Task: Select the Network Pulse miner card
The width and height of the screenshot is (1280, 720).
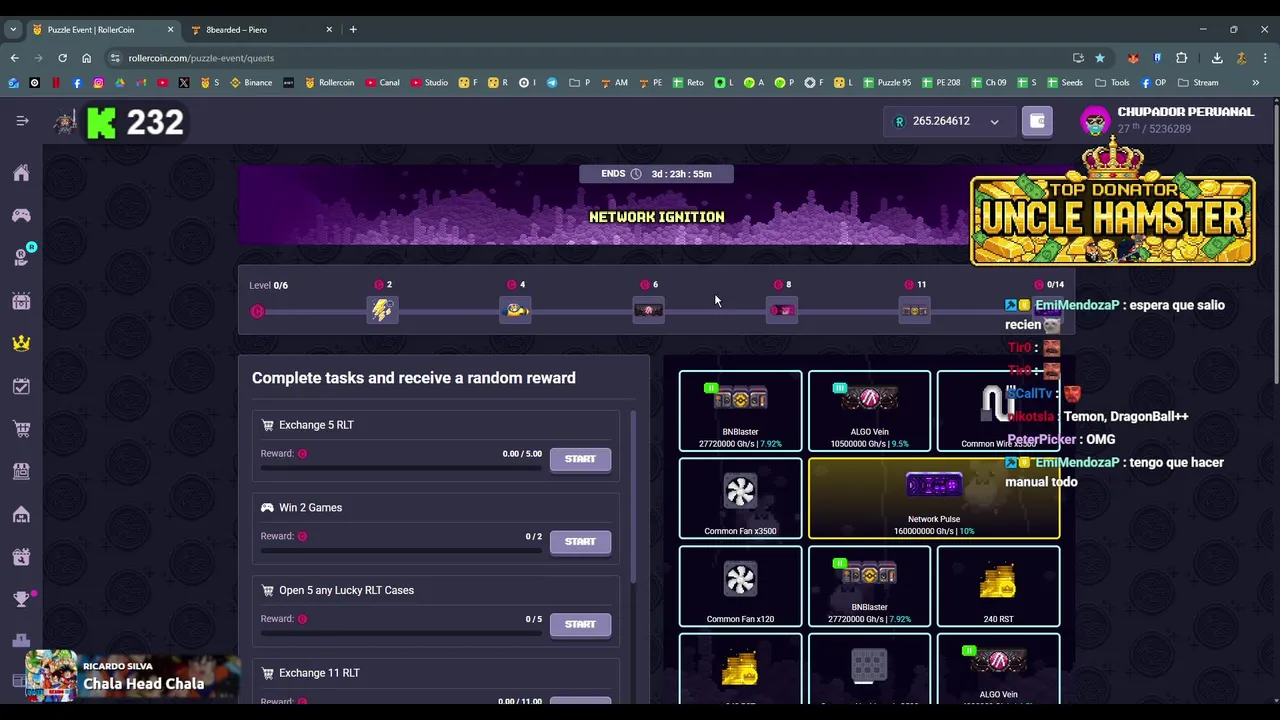Action: click(x=934, y=498)
